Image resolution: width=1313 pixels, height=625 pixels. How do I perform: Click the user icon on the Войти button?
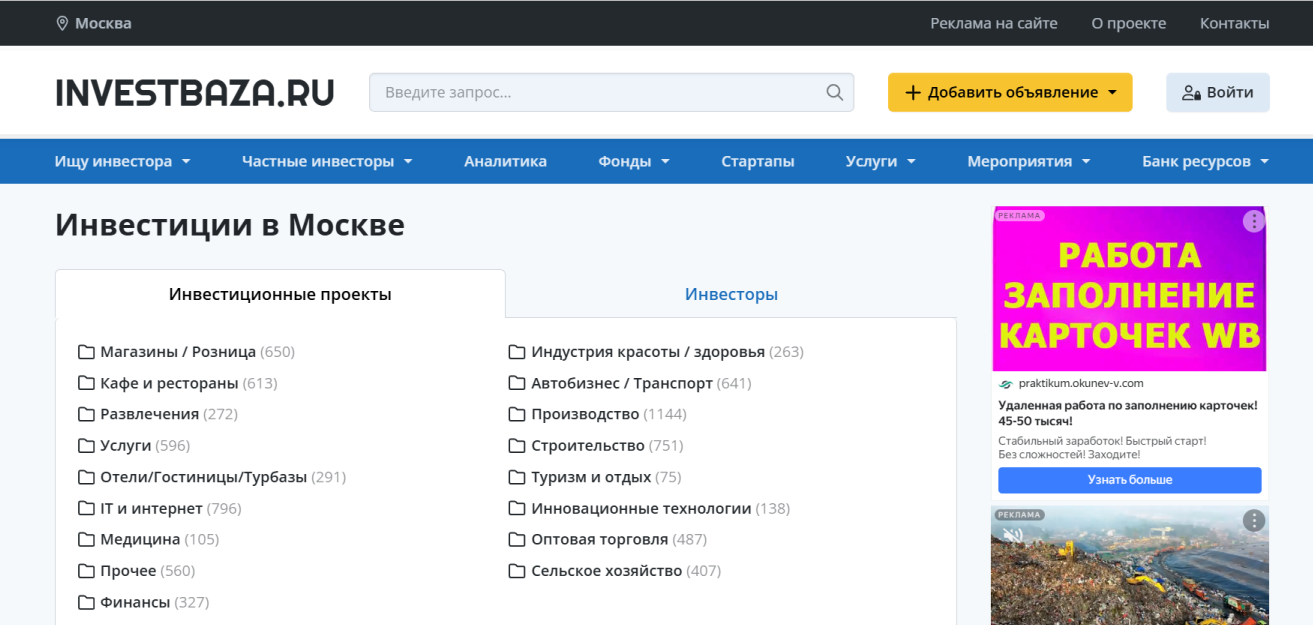click(x=1192, y=92)
